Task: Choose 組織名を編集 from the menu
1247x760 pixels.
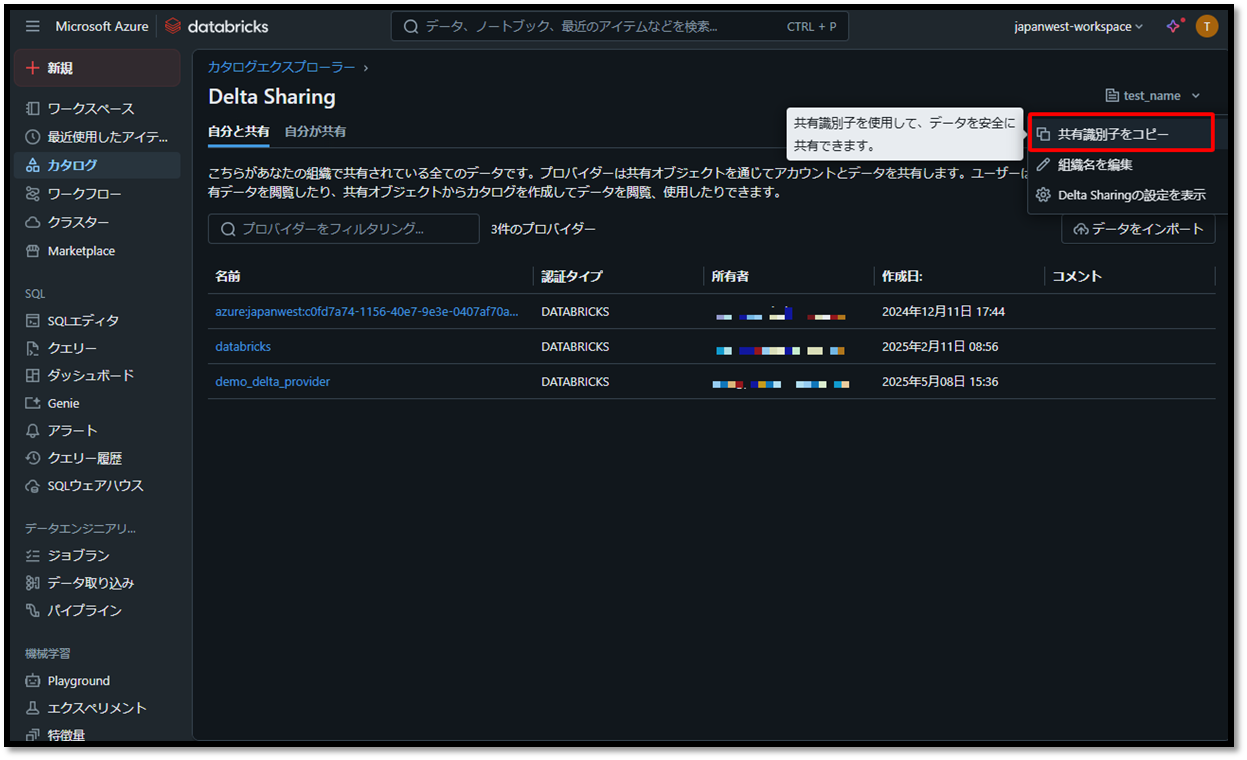Action: click(x=1095, y=164)
